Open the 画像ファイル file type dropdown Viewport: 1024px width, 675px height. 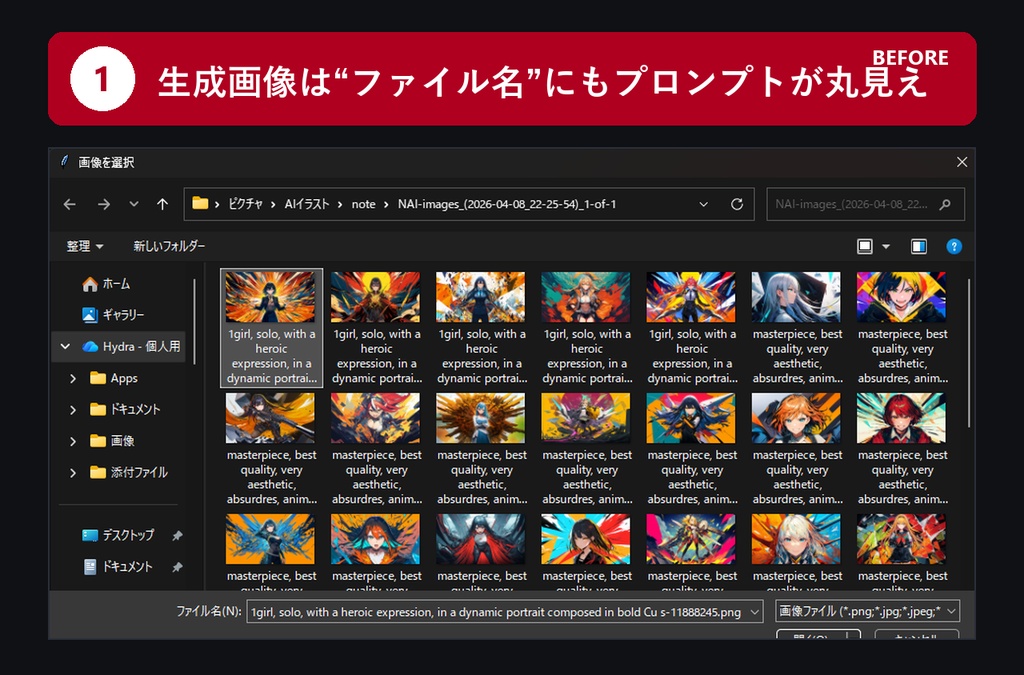point(867,611)
